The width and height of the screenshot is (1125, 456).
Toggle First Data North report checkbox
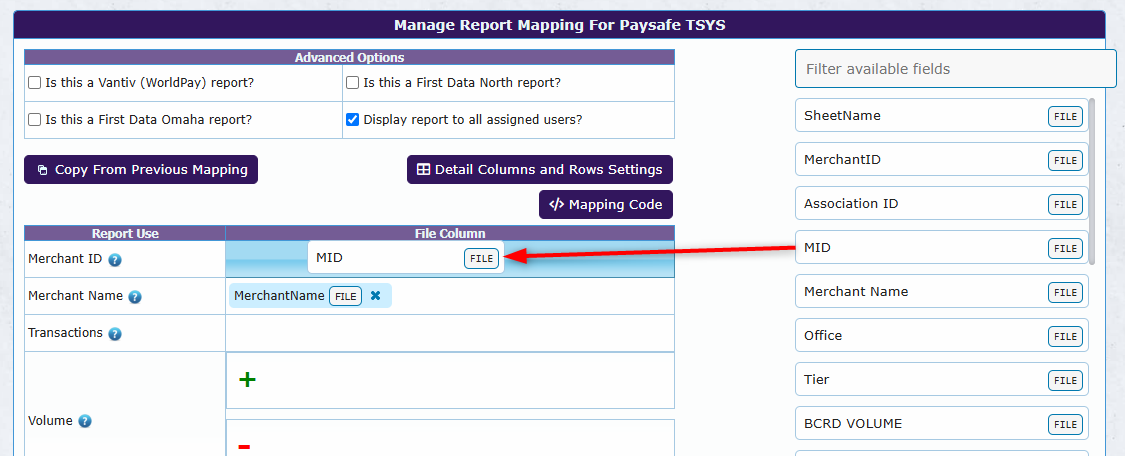352,82
